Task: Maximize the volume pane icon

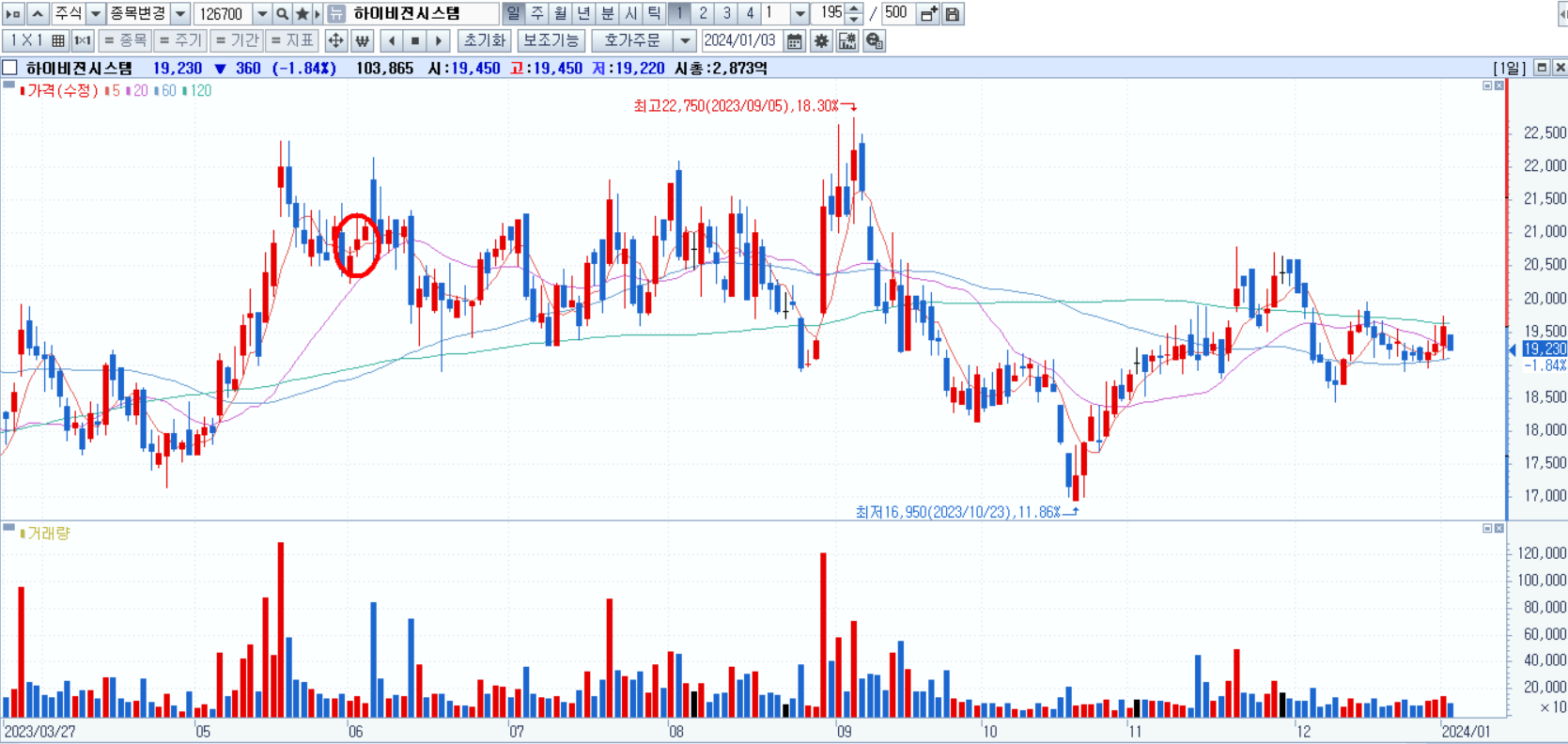Action: [1487, 528]
